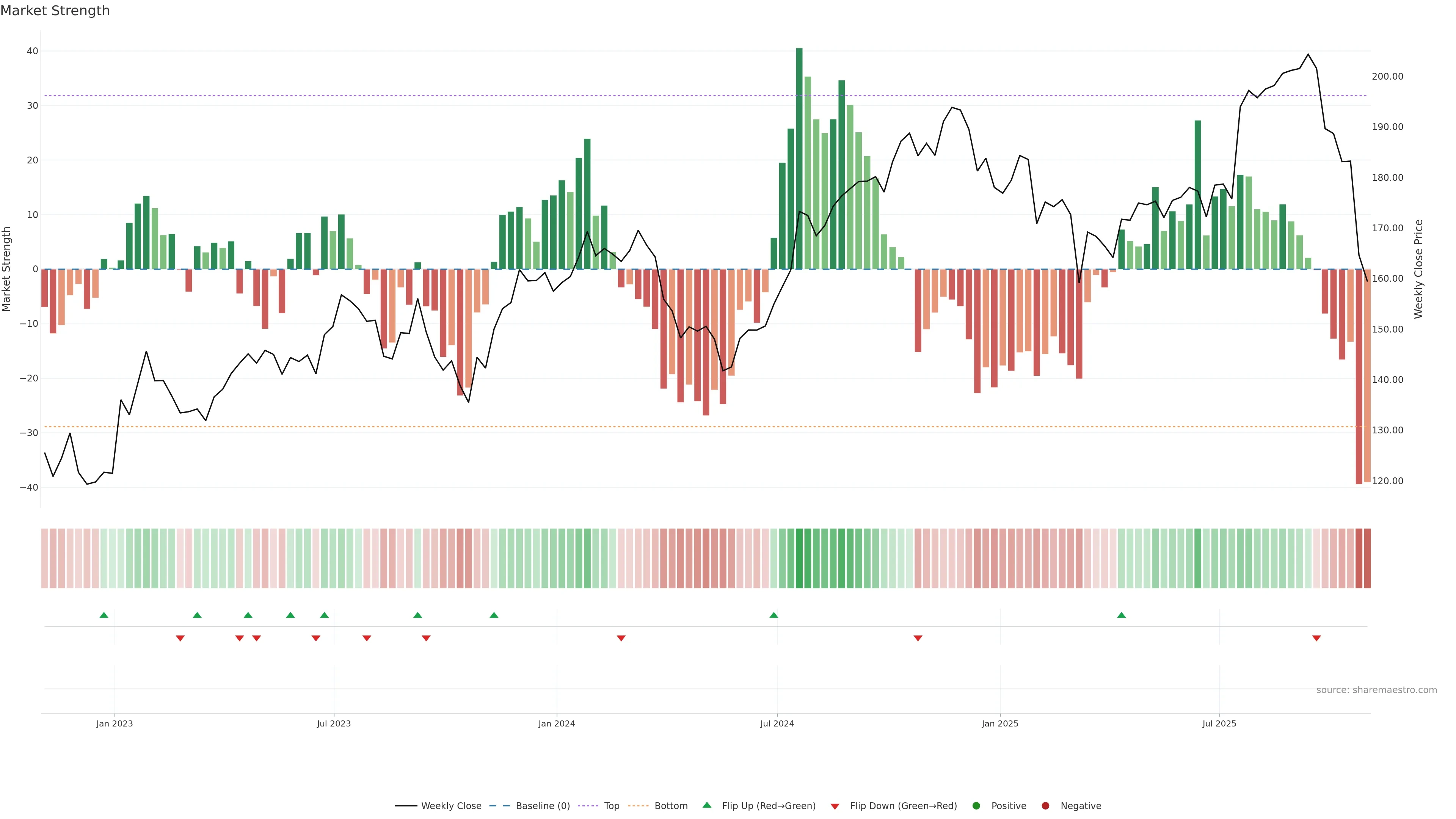The width and height of the screenshot is (1456, 819).
Task: Select the flip-up triangle at Jul 2024
Action: pyautogui.click(x=774, y=615)
